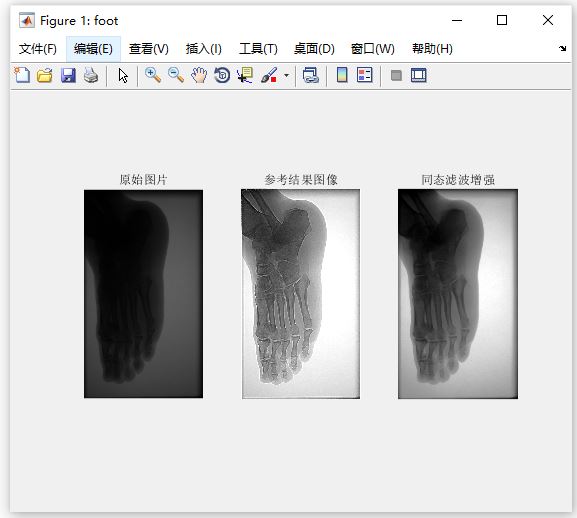
Task: Save the figure with the floppy disk icon
Action: (68, 75)
